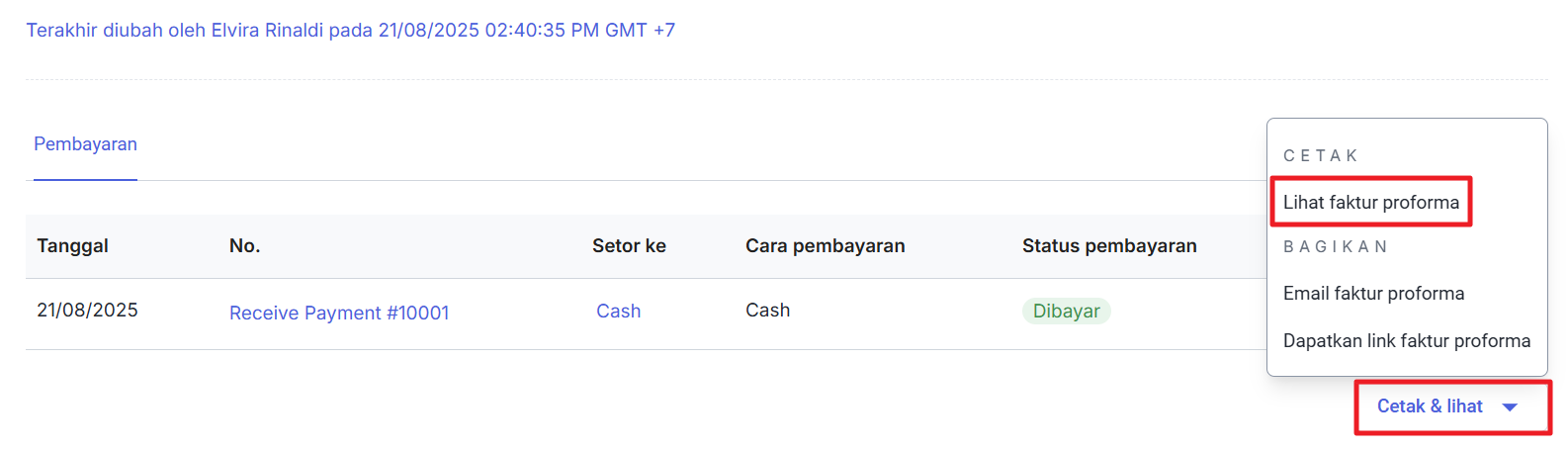This screenshot has height=450, width=1568.
Task: Click the No. column header
Action: coord(244,246)
